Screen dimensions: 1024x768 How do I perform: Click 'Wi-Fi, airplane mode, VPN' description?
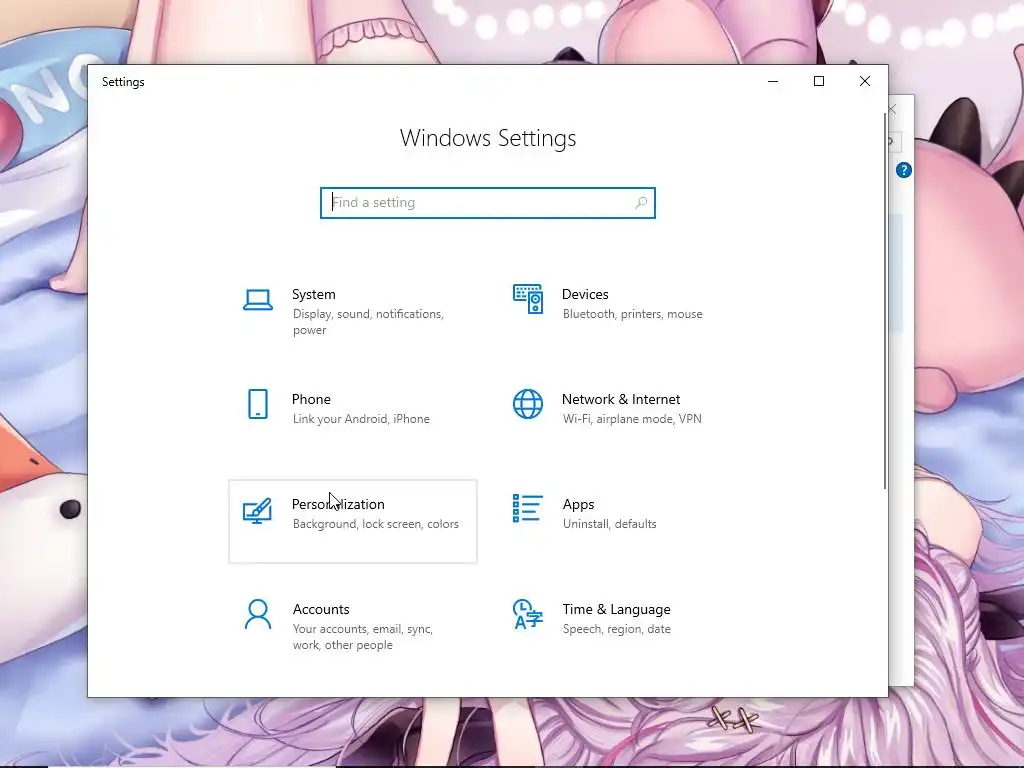[x=632, y=419]
